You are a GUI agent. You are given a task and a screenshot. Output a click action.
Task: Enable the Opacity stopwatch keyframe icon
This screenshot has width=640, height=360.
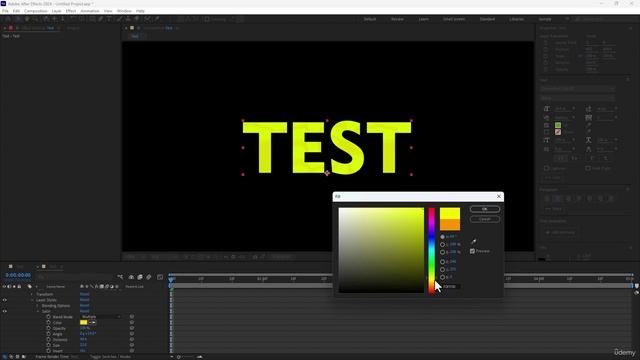point(49,328)
